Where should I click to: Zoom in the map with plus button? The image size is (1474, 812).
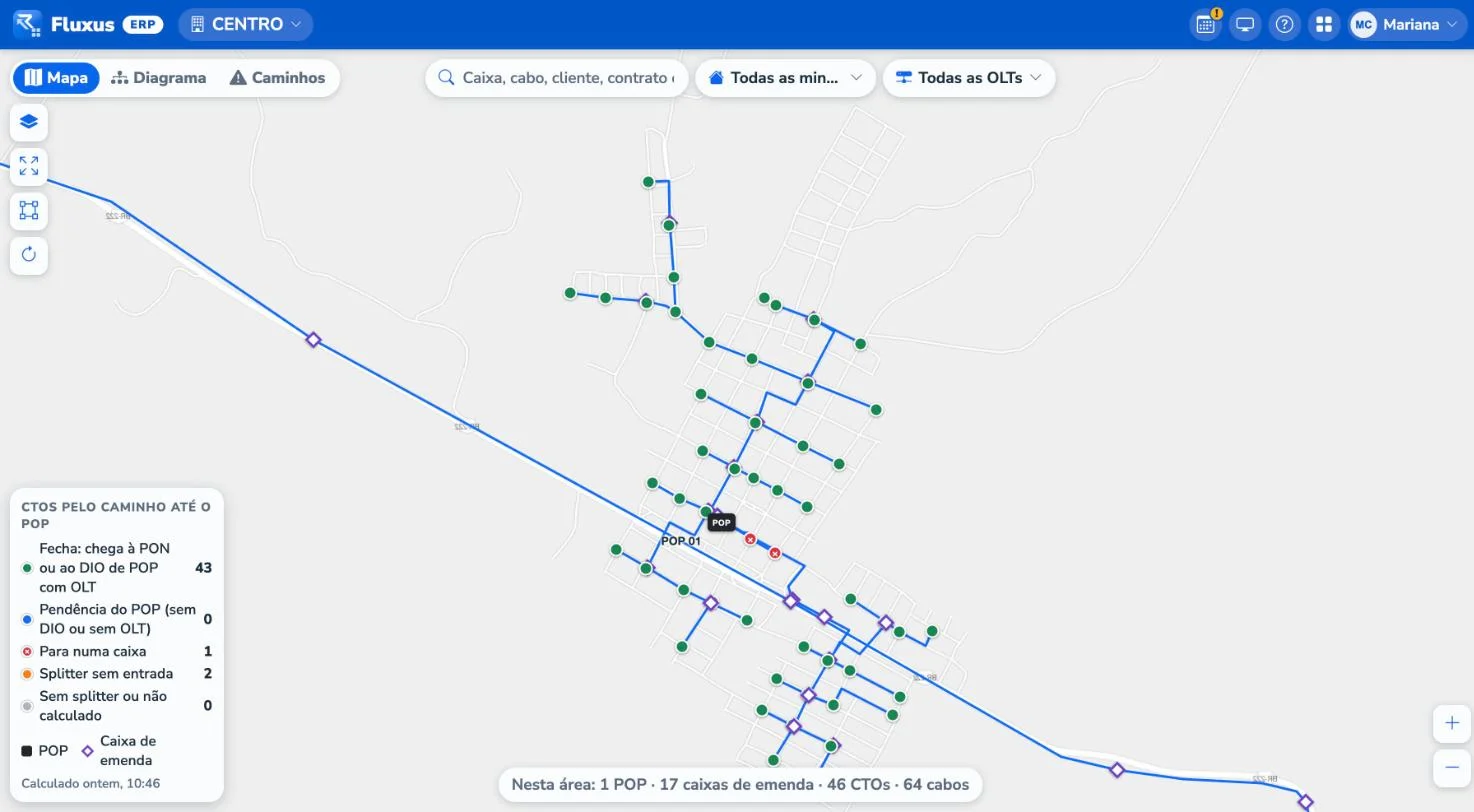(1452, 723)
